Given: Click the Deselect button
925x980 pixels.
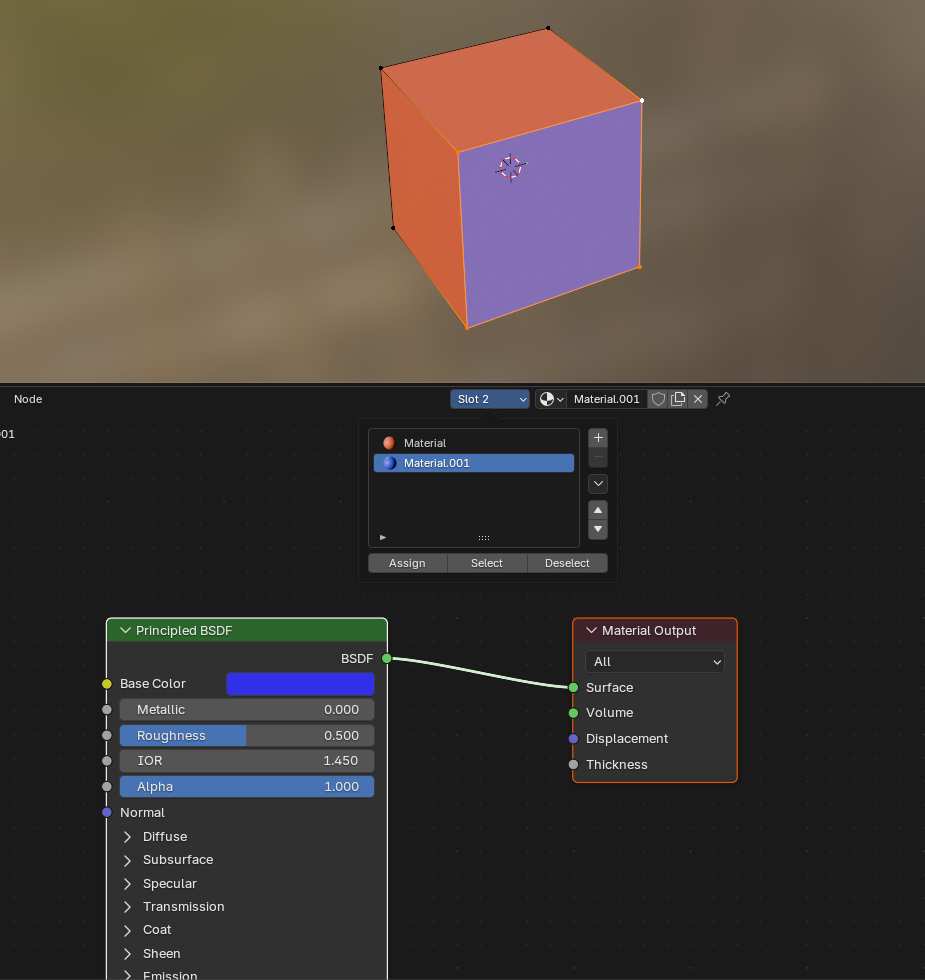Looking at the screenshot, I should coord(567,563).
